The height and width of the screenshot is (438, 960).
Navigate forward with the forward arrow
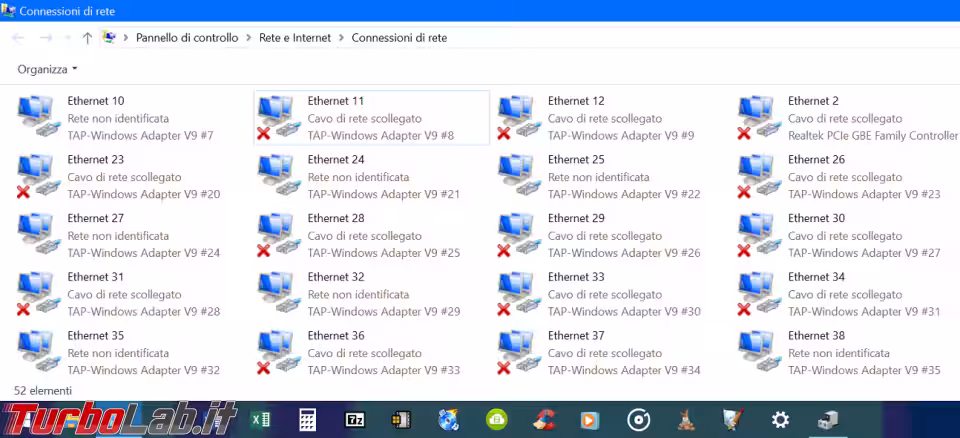tap(45, 38)
